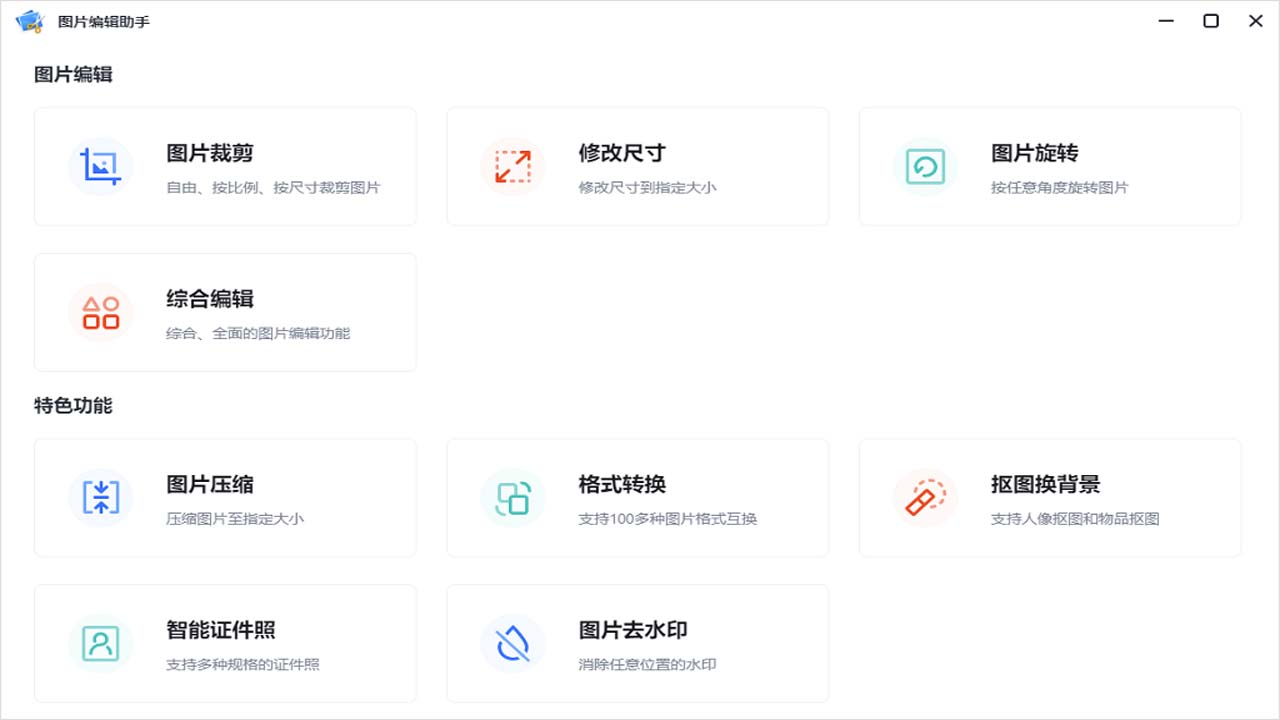The image size is (1280, 720).
Task: Select the 图片压缩 compress icon
Action: 101,498
